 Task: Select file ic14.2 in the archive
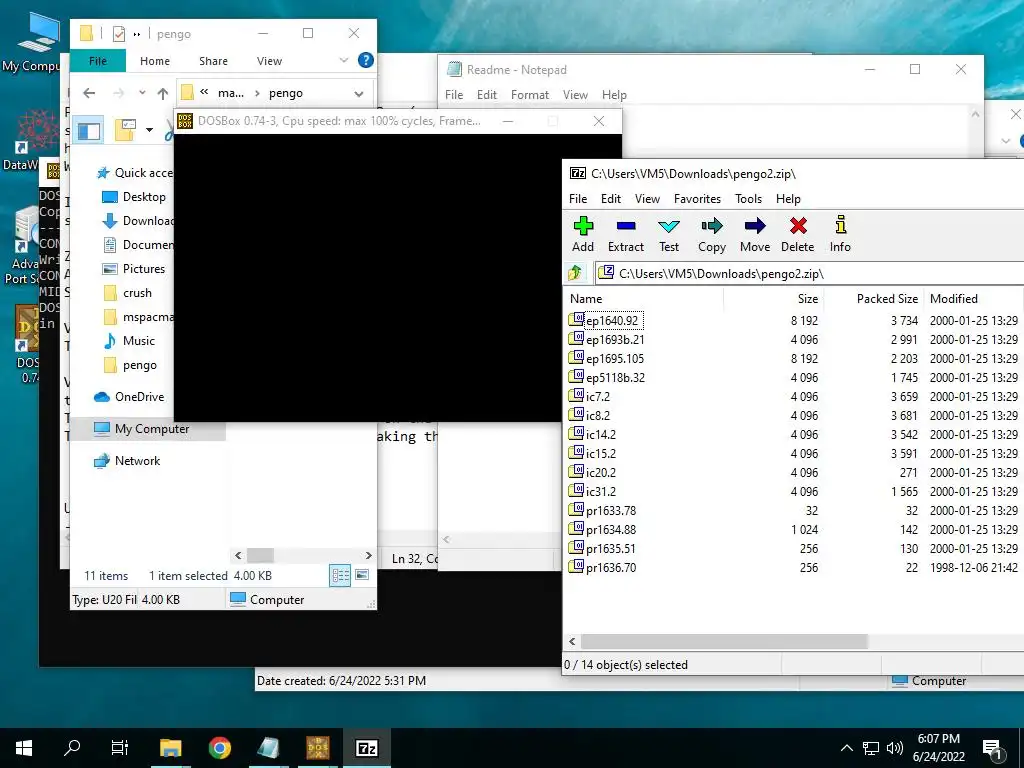[x=600, y=434]
